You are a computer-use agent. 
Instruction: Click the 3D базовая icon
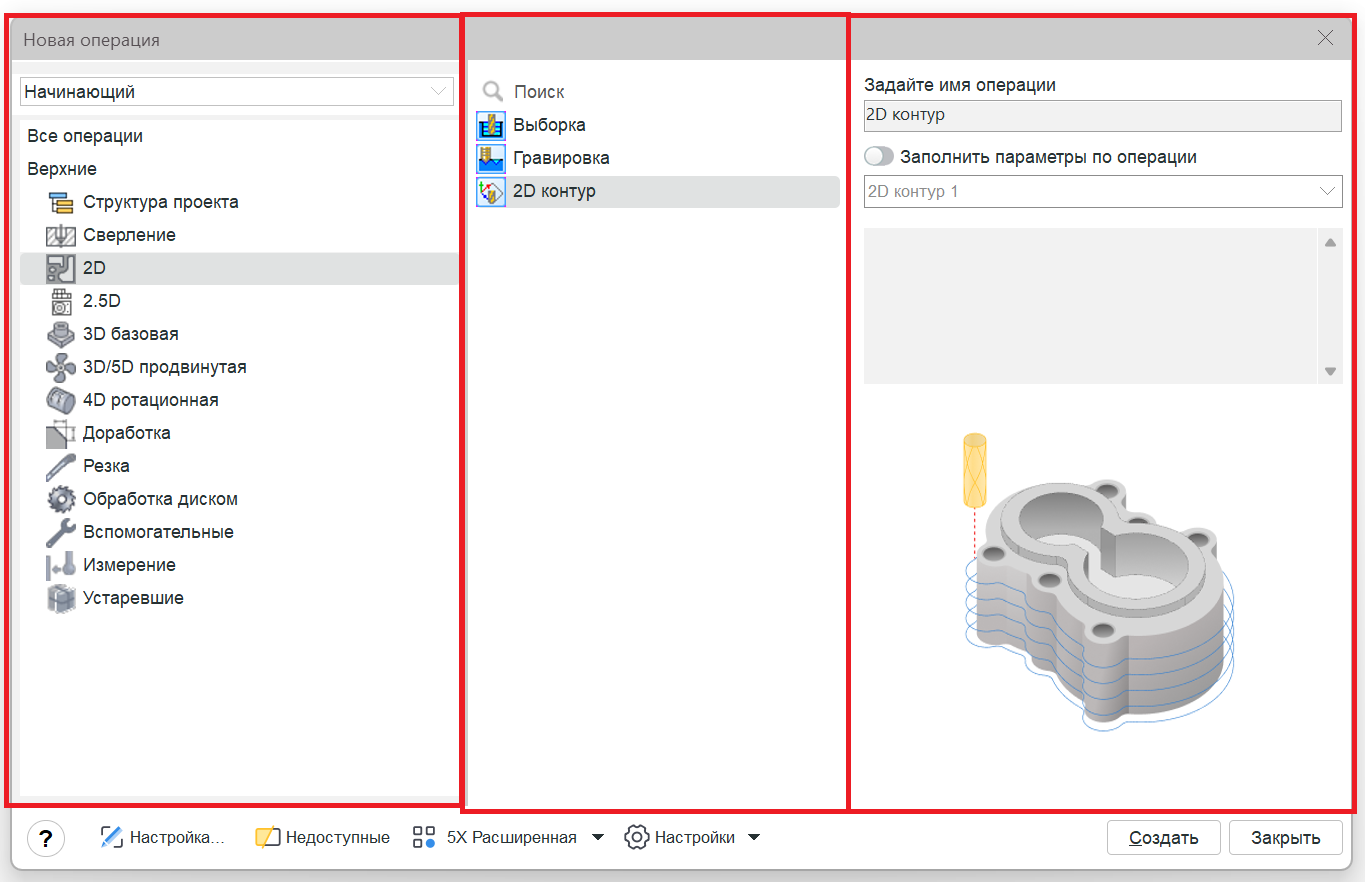click(61, 335)
